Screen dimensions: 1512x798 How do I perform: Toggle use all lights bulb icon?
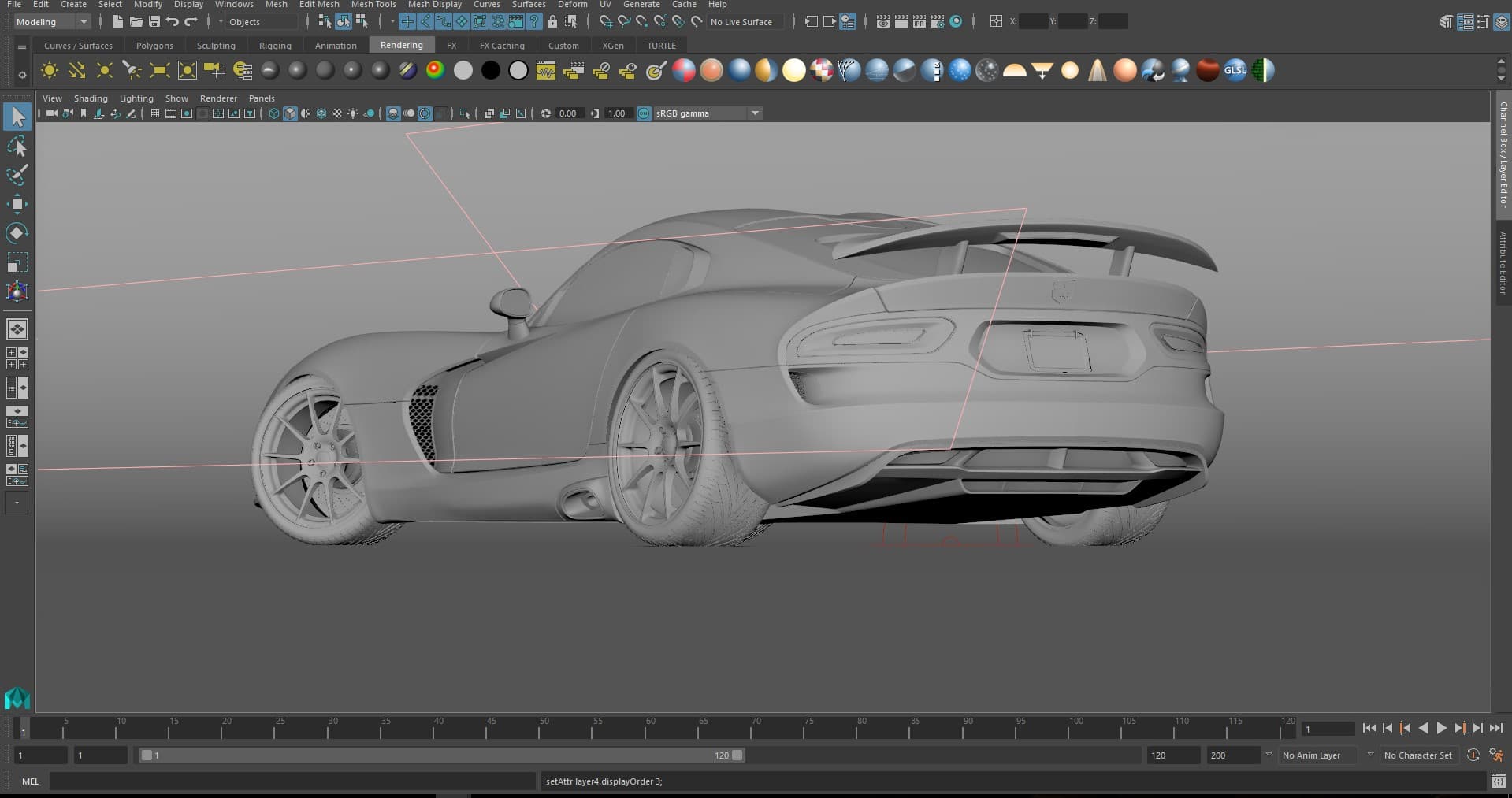(x=353, y=113)
